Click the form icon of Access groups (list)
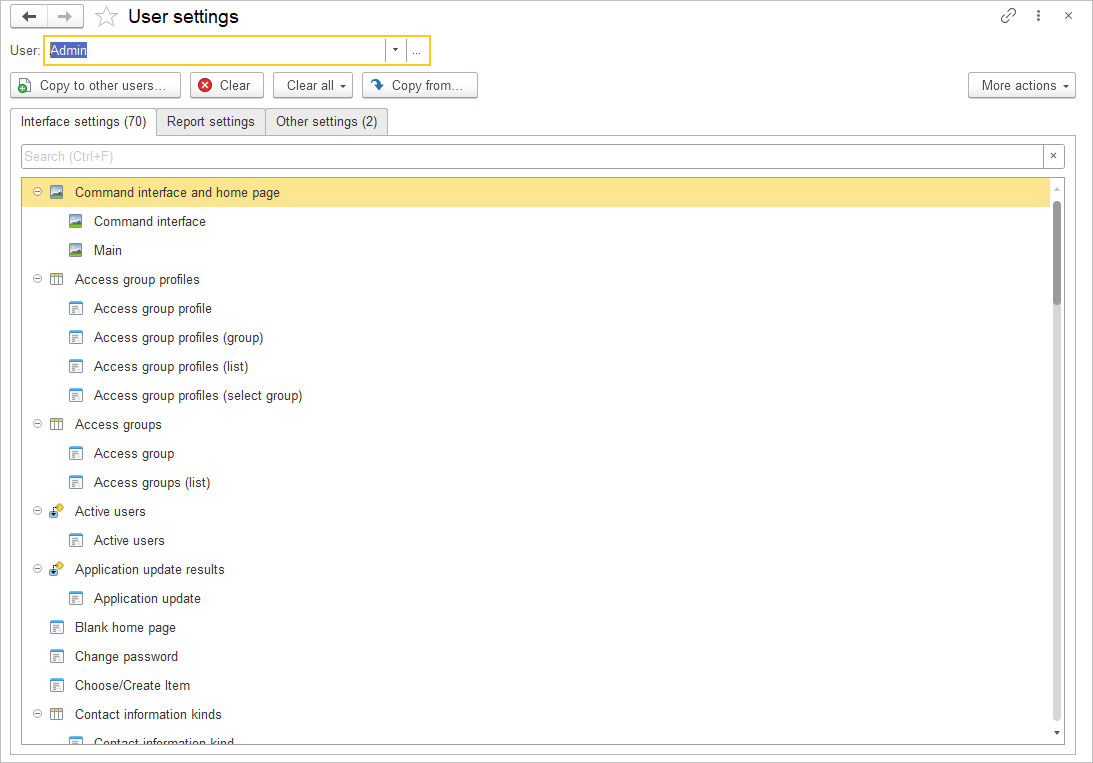 coord(76,482)
